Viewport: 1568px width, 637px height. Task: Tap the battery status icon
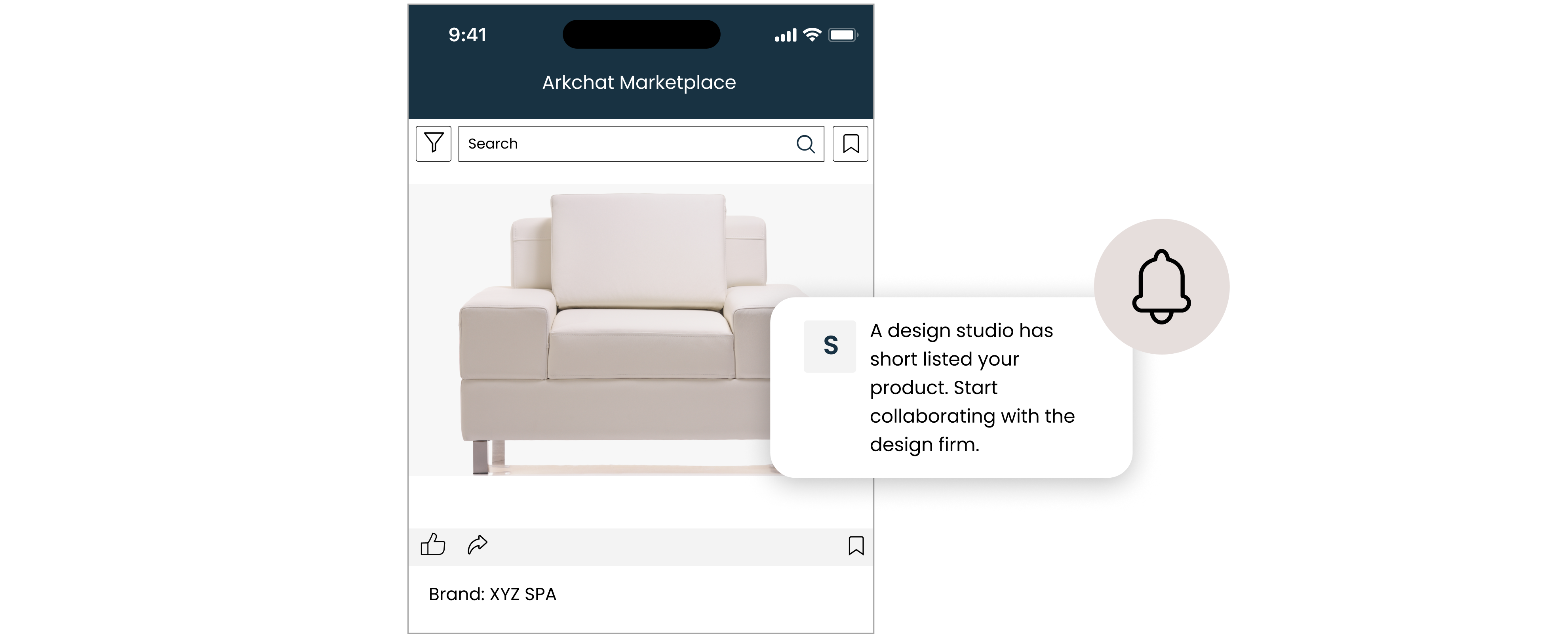pyautogui.click(x=844, y=35)
